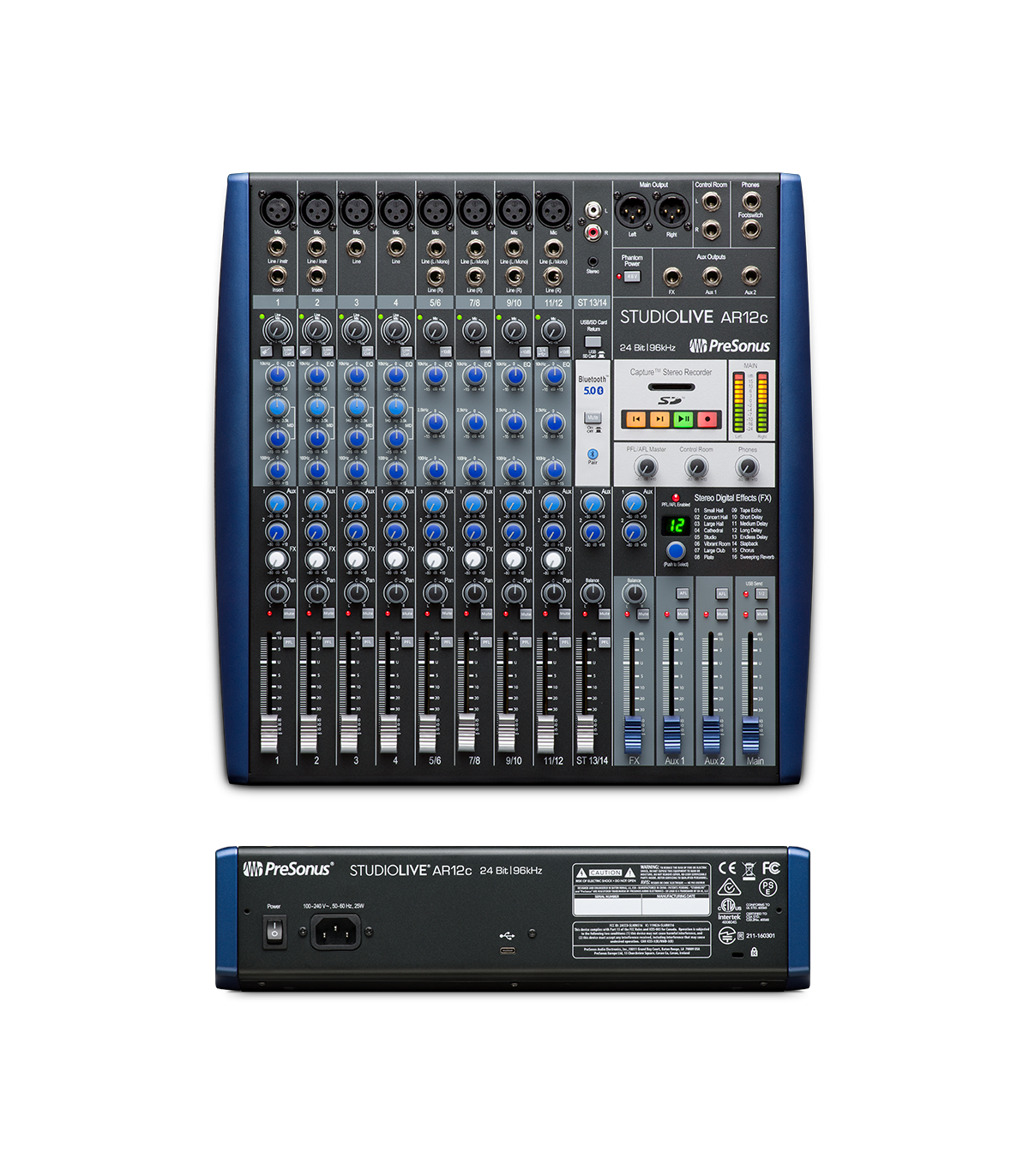Click the channel 1 fader cap
This screenshot has width=1029, height=1176.
pyautogui.click(x=270, y=734)
